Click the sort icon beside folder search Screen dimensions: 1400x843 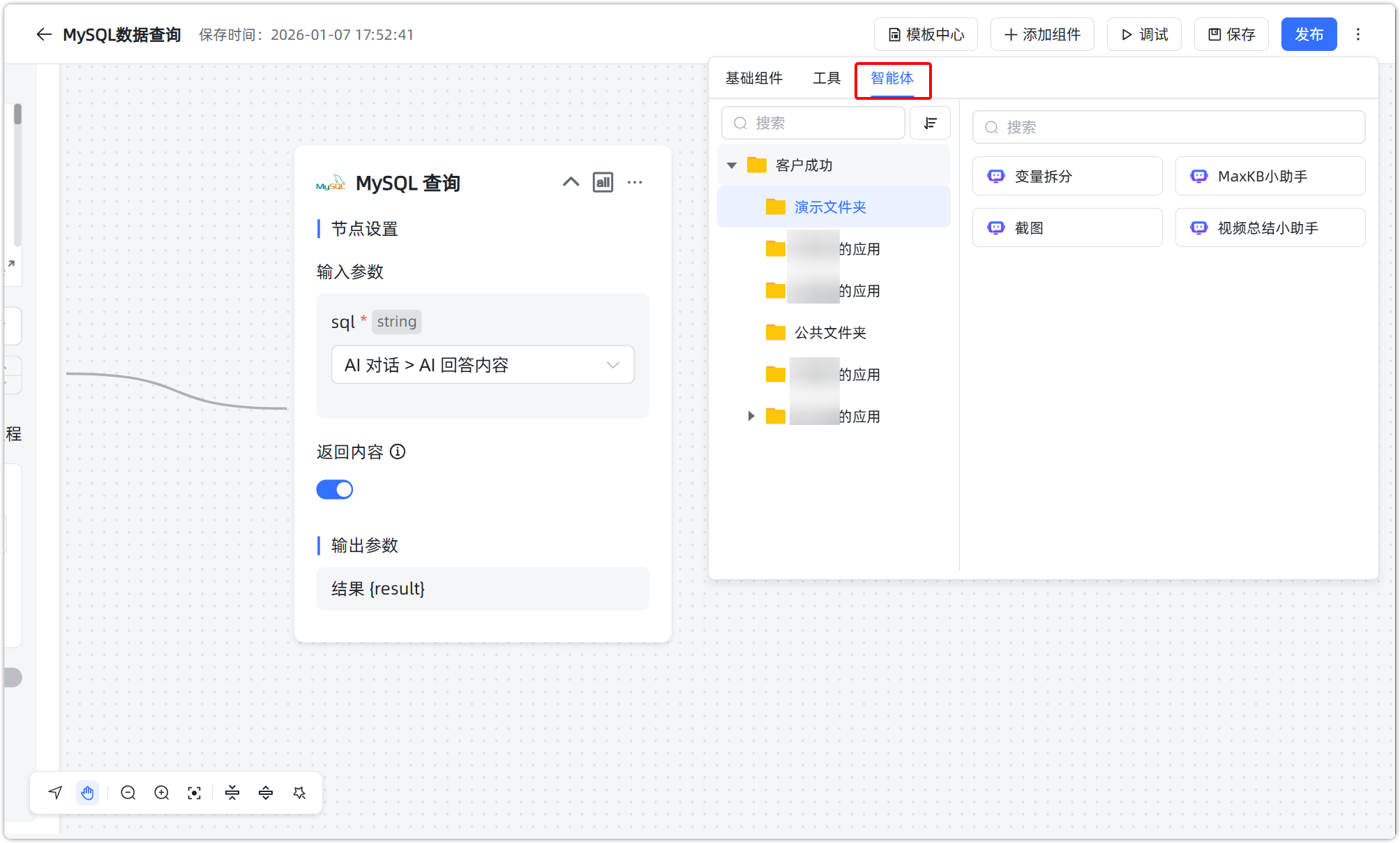[x=930, y=123]
